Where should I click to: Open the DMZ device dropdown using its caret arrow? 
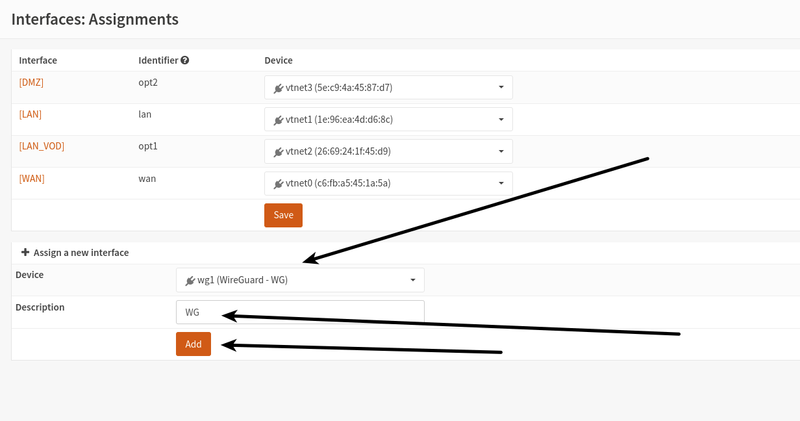pyautogui.click(x=500, y=88)
